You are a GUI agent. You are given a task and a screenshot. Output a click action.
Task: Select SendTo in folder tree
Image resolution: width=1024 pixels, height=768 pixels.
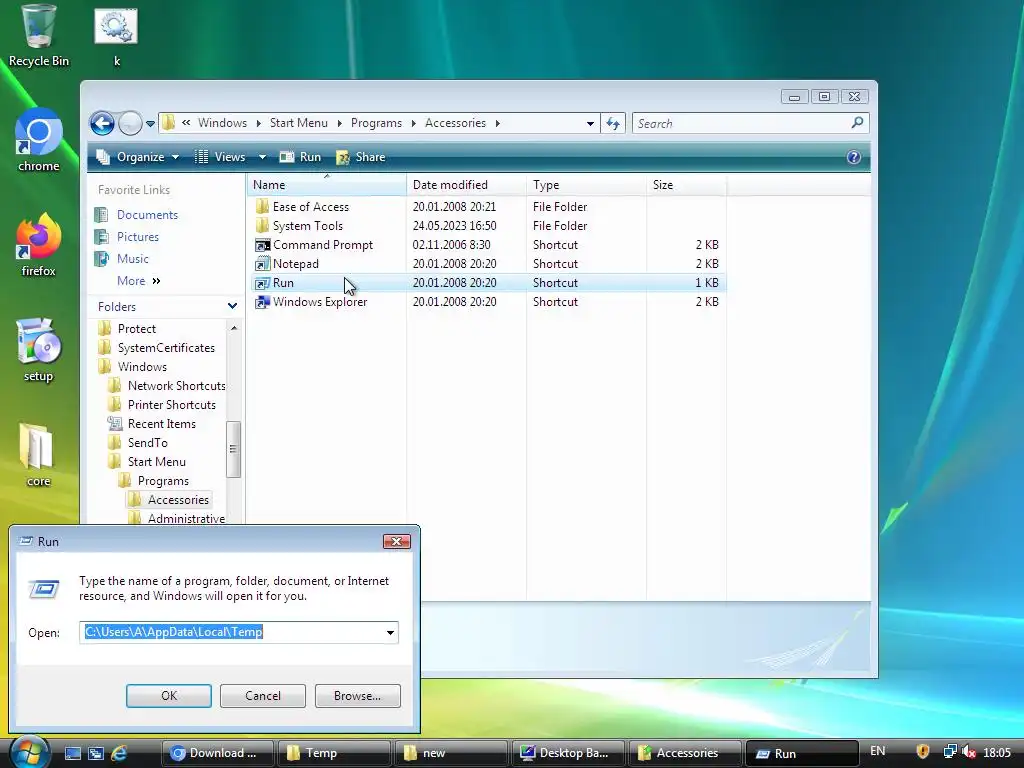[x=147, y=442]
